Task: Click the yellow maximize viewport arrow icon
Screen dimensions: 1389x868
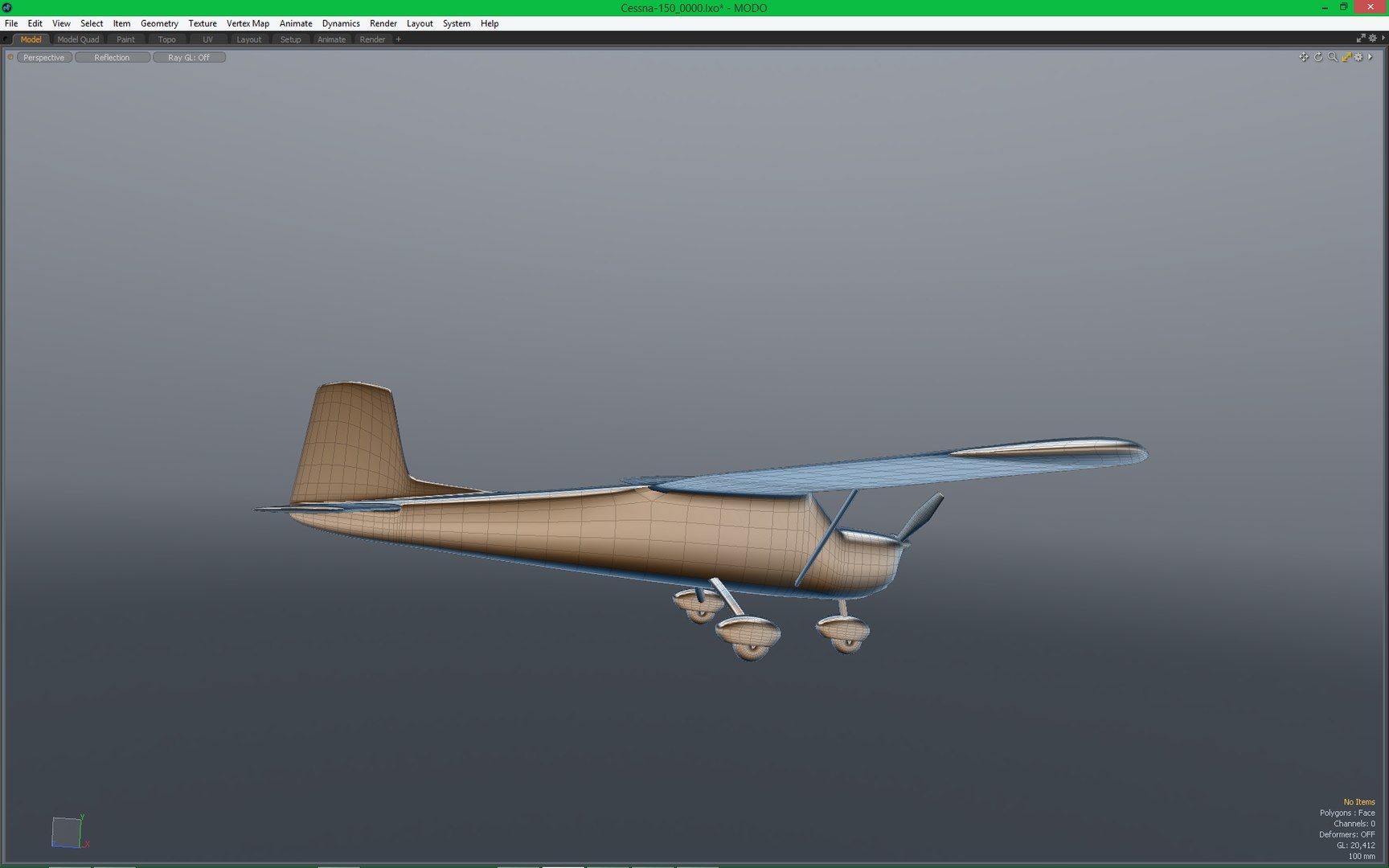Action: [x=1346, y=57]
